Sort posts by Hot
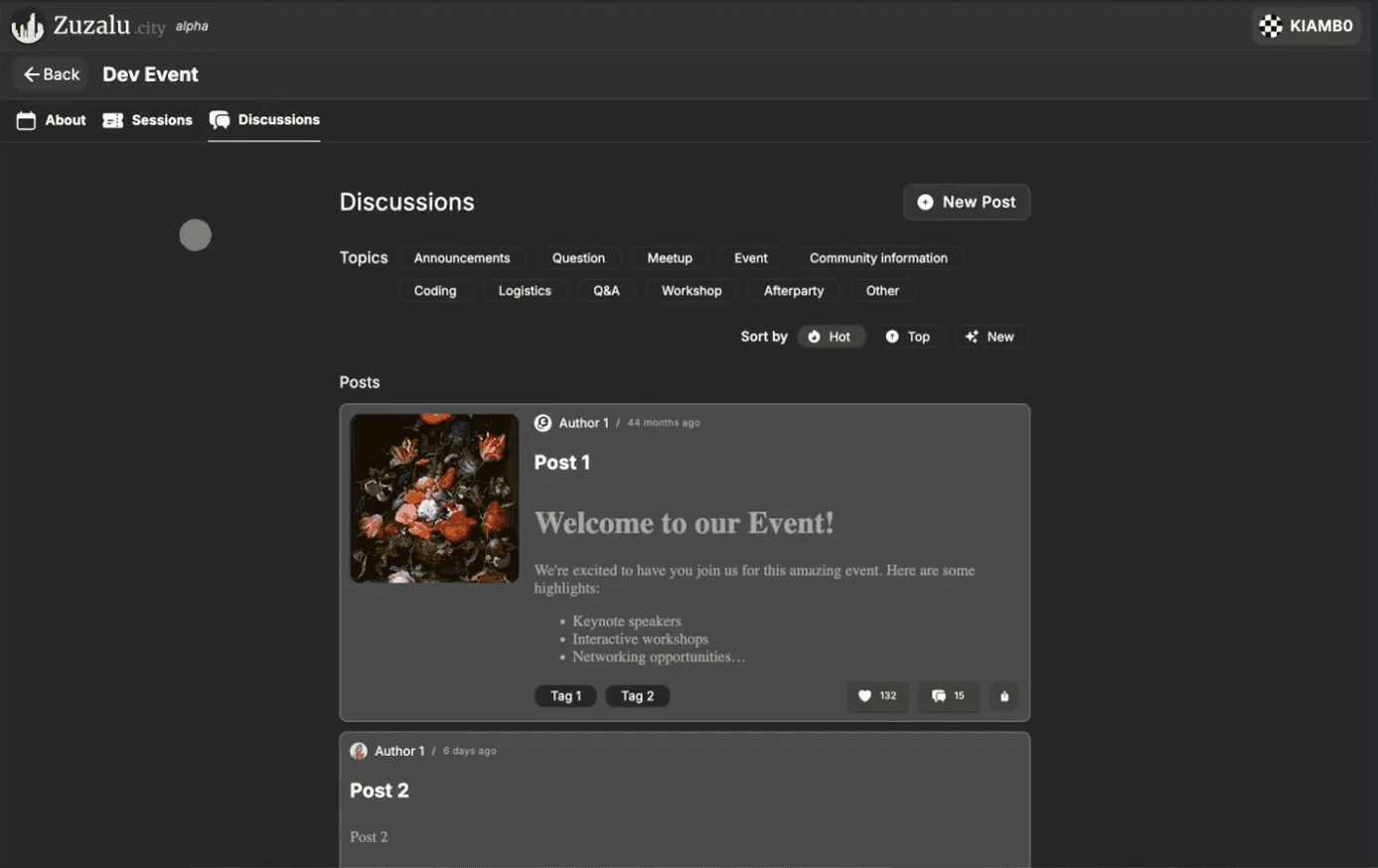The width and height of the screenshot is (1378, 868). 831,337
